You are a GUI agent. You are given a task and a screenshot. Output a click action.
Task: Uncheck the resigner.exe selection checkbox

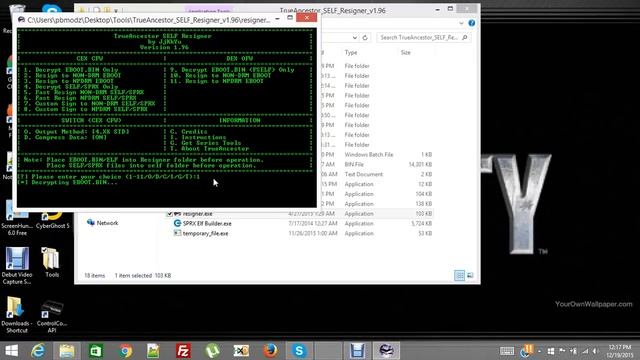(170, 213)
